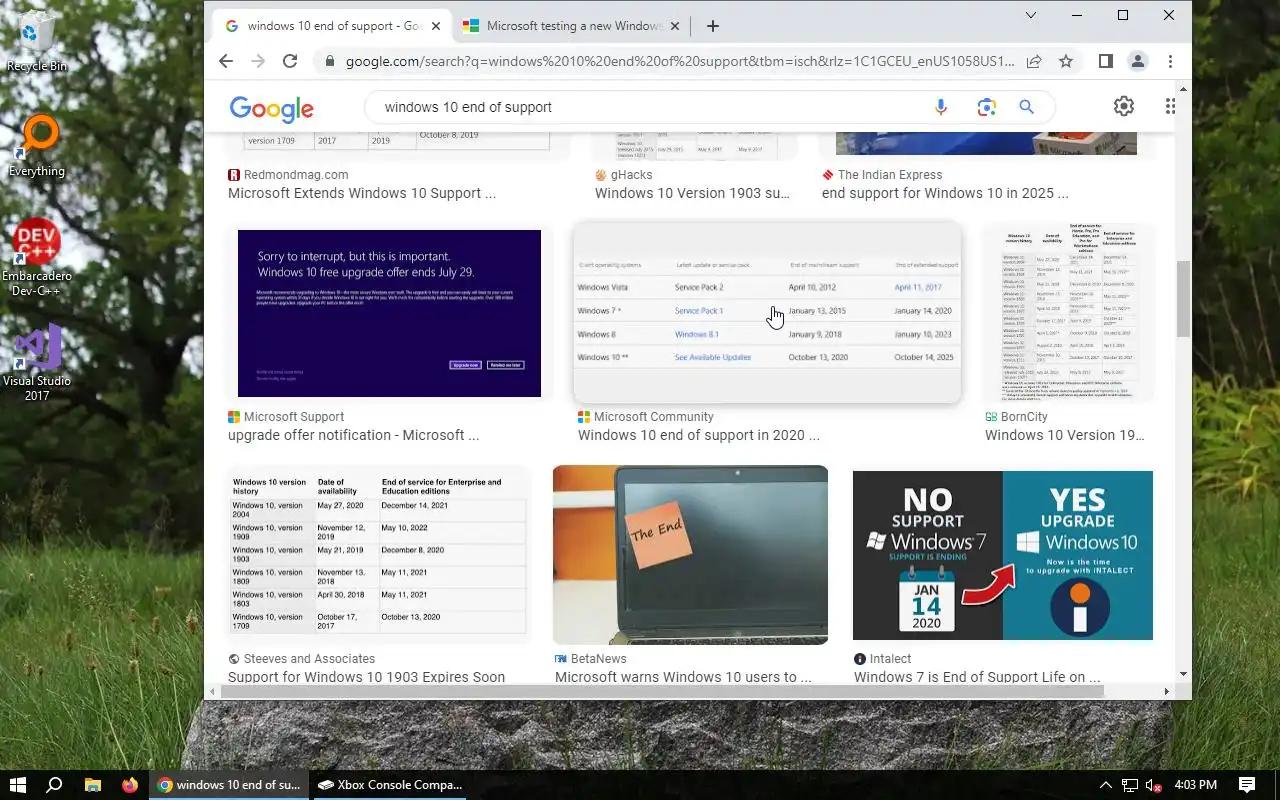Open a new Chrome tab

pos(712,26)
